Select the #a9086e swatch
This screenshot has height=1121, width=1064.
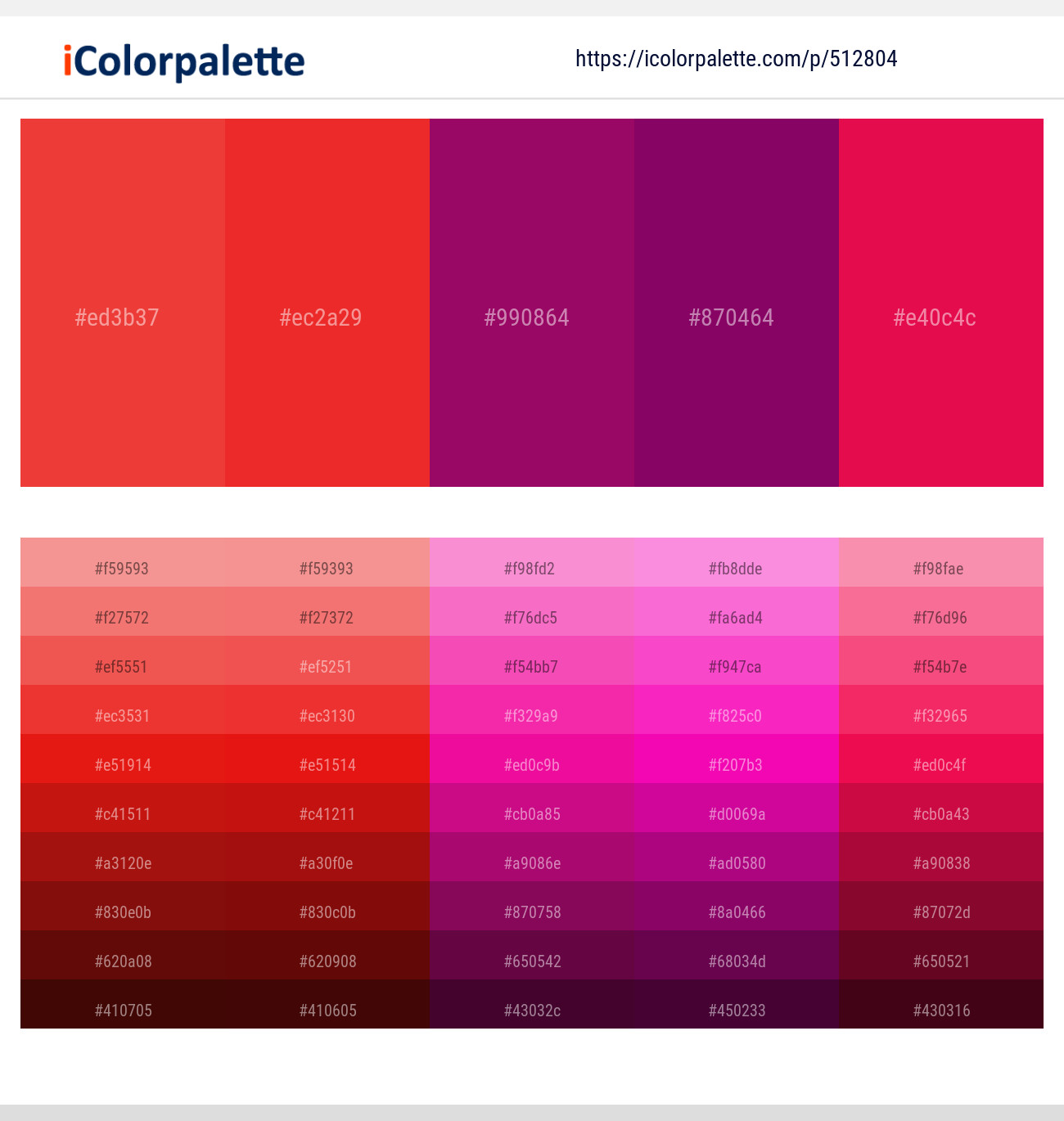tap(531, 862)
